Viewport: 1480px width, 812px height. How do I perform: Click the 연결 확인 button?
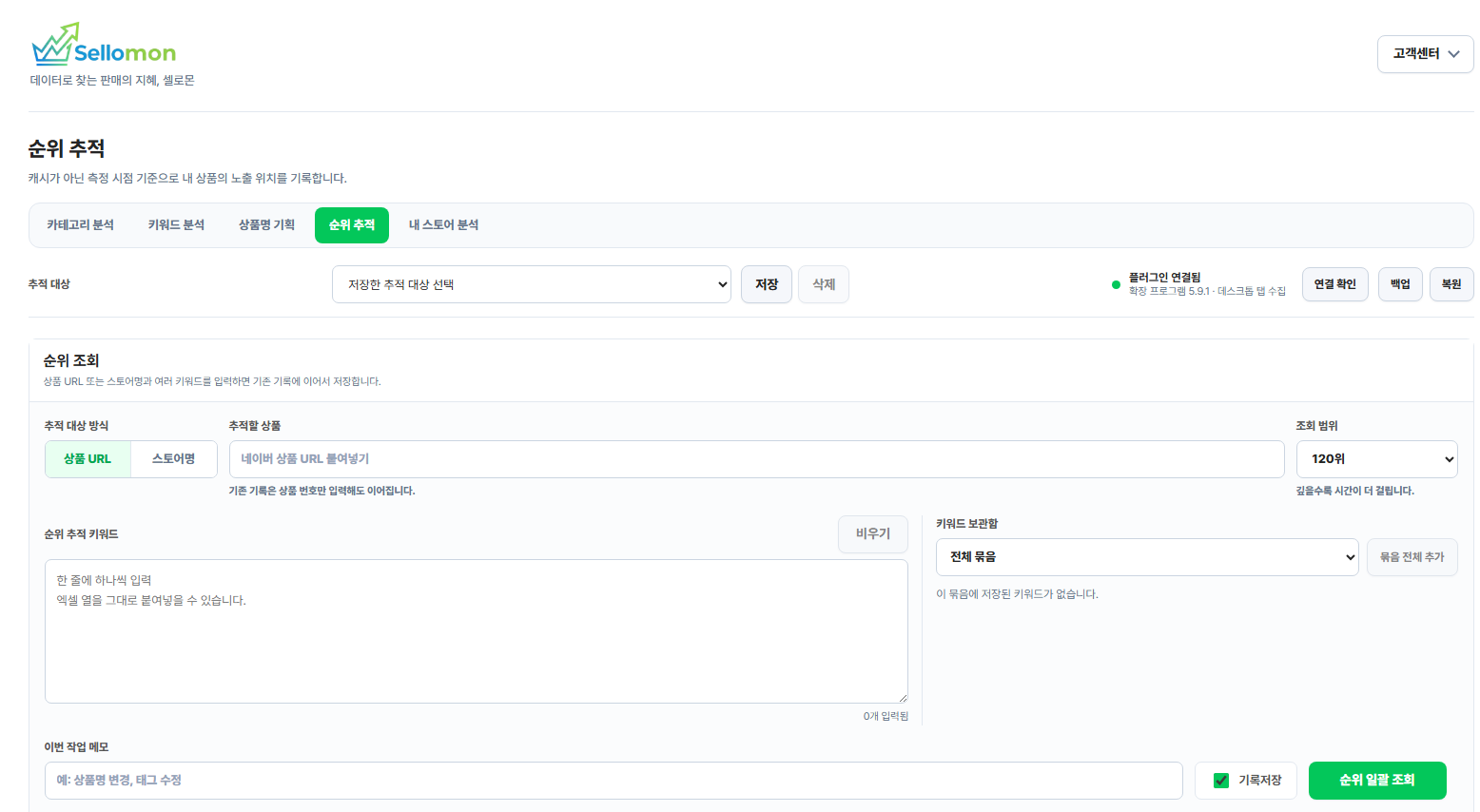pos(1335,284)
